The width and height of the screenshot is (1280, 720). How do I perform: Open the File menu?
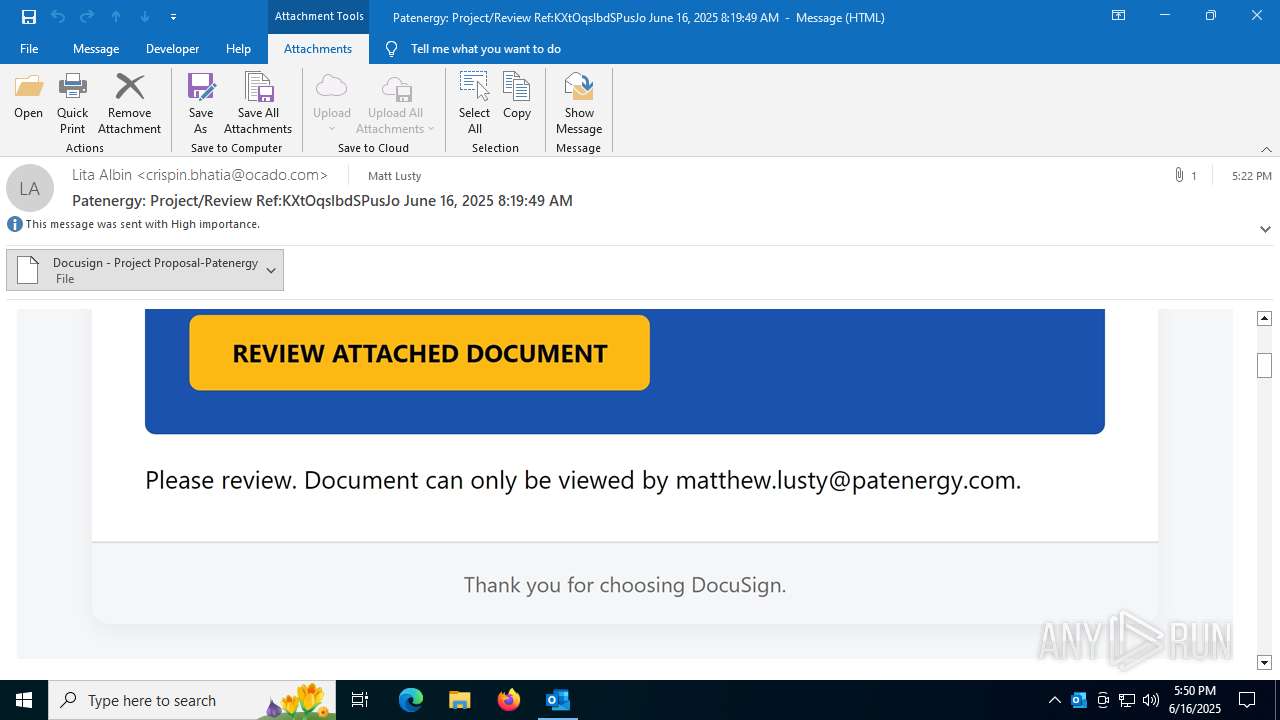(x=29, y=49)
